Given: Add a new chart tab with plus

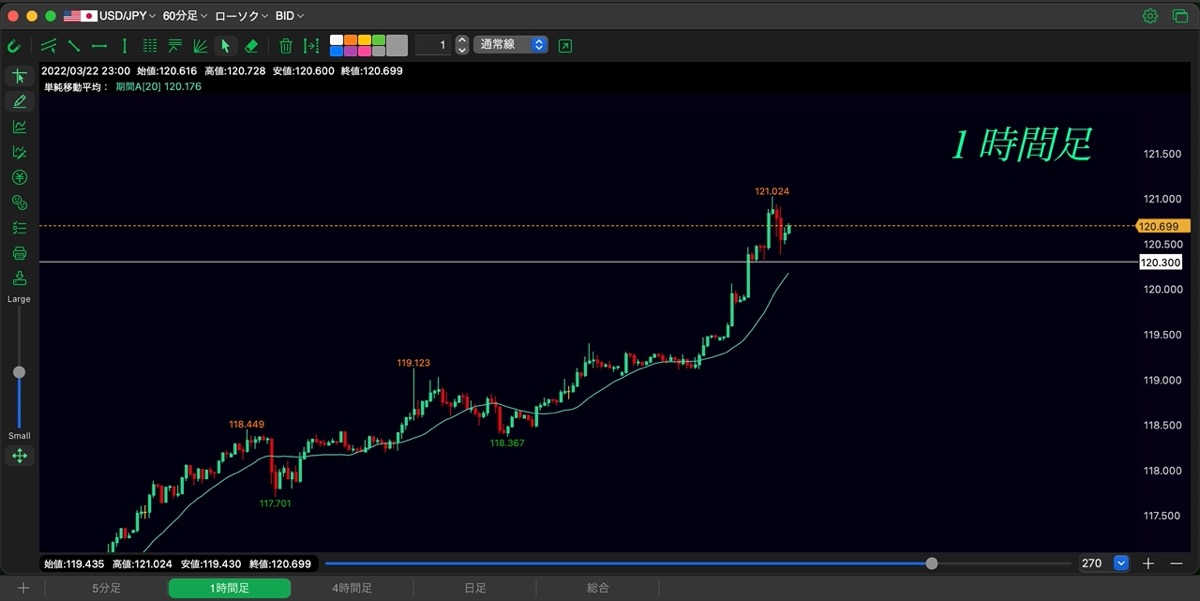Looking at the screenshot, I should pos(22,588).
